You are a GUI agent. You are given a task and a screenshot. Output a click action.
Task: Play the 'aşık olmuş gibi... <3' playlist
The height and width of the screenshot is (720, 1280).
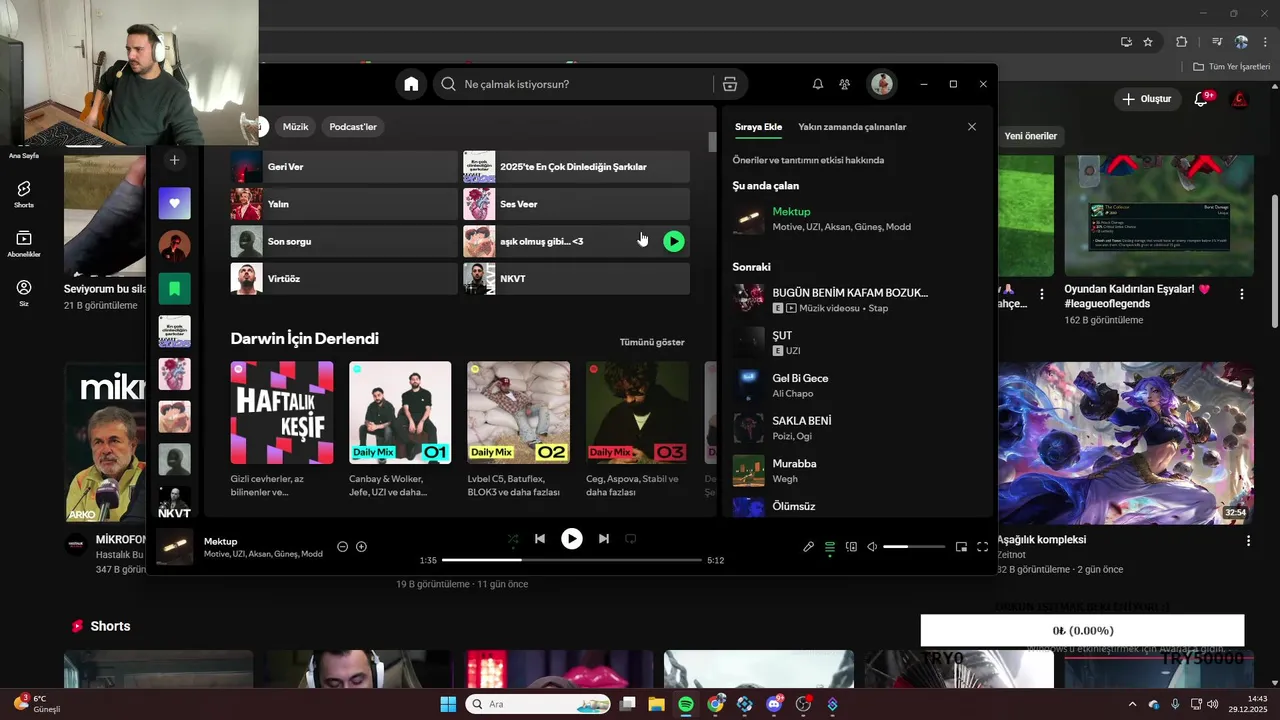pos(674,241)
